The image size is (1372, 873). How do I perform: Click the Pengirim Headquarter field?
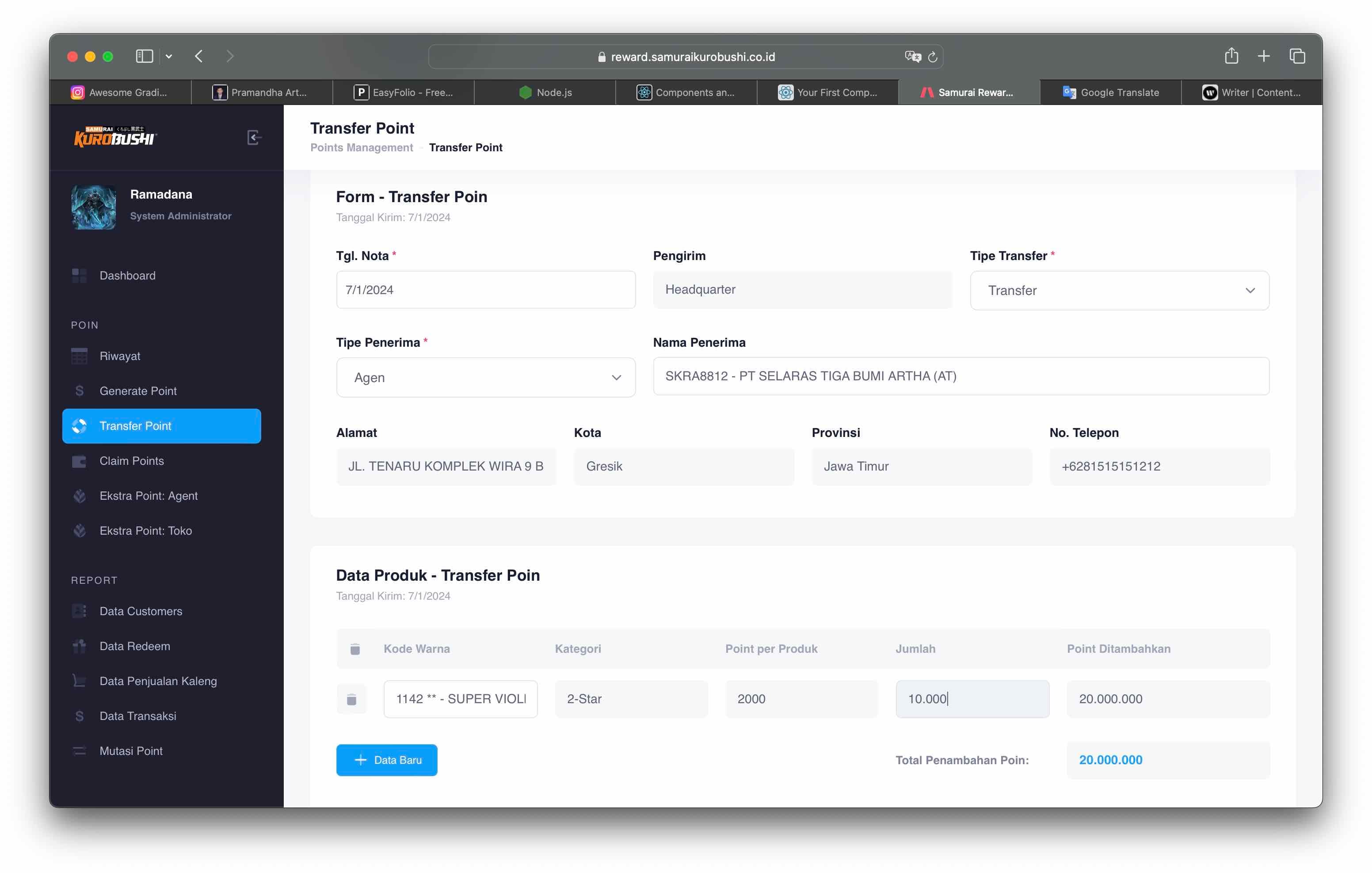802,290
